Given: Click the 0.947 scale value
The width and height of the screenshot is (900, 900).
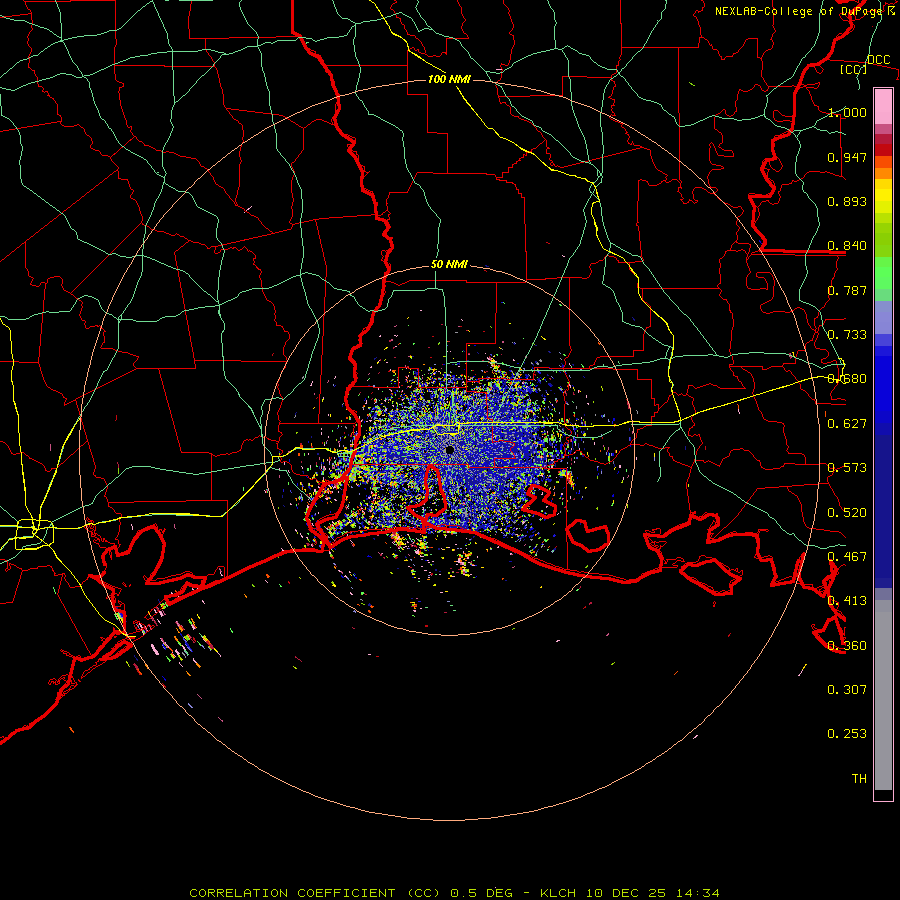Looking at the screenshot, I should point(847,157).
